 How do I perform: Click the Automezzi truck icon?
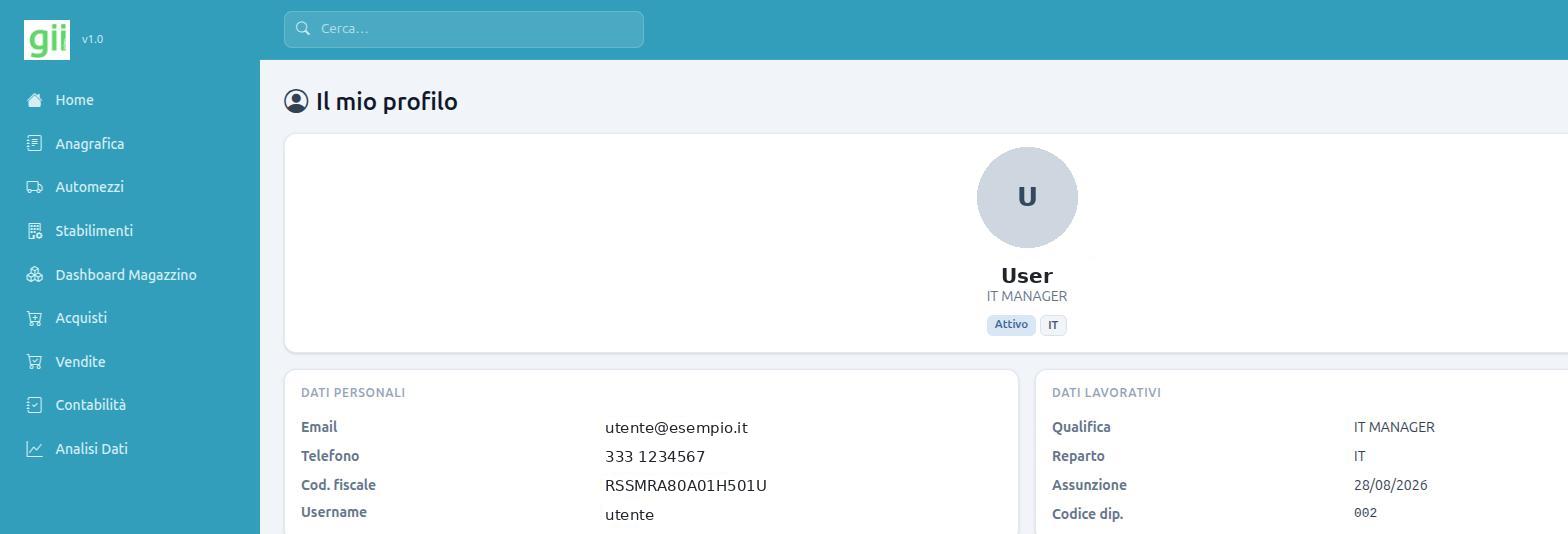[x=35, y=187]
